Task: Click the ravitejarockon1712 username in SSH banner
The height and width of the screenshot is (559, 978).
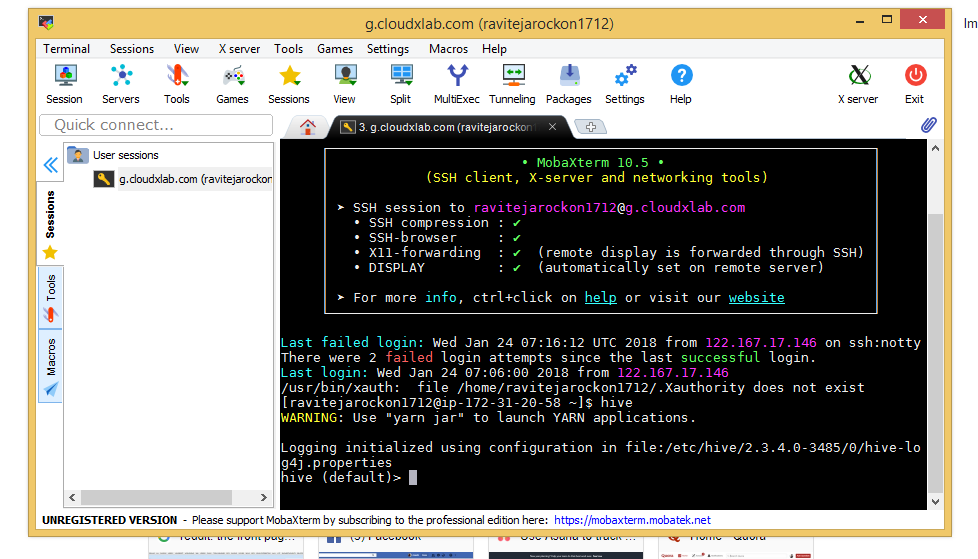Action: (x=545, y=208)
